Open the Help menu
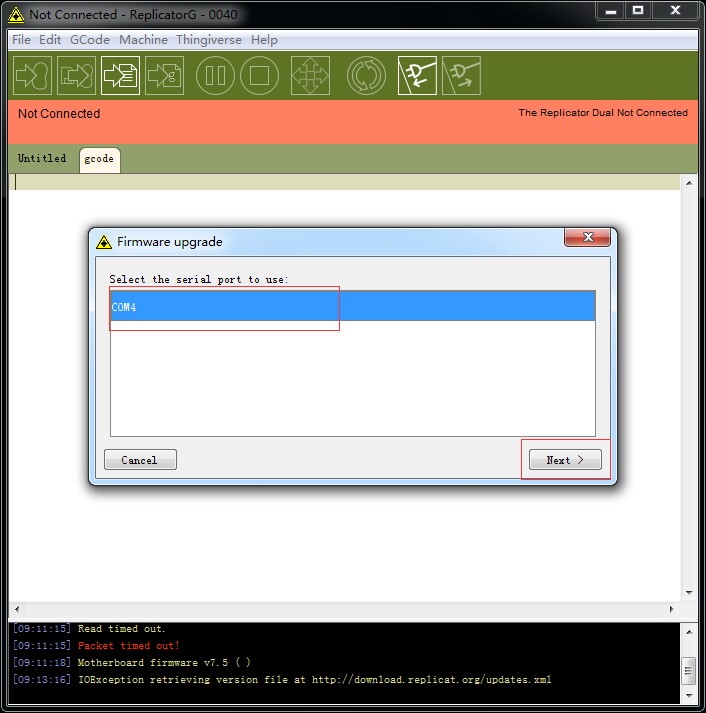 click(264, 40)
